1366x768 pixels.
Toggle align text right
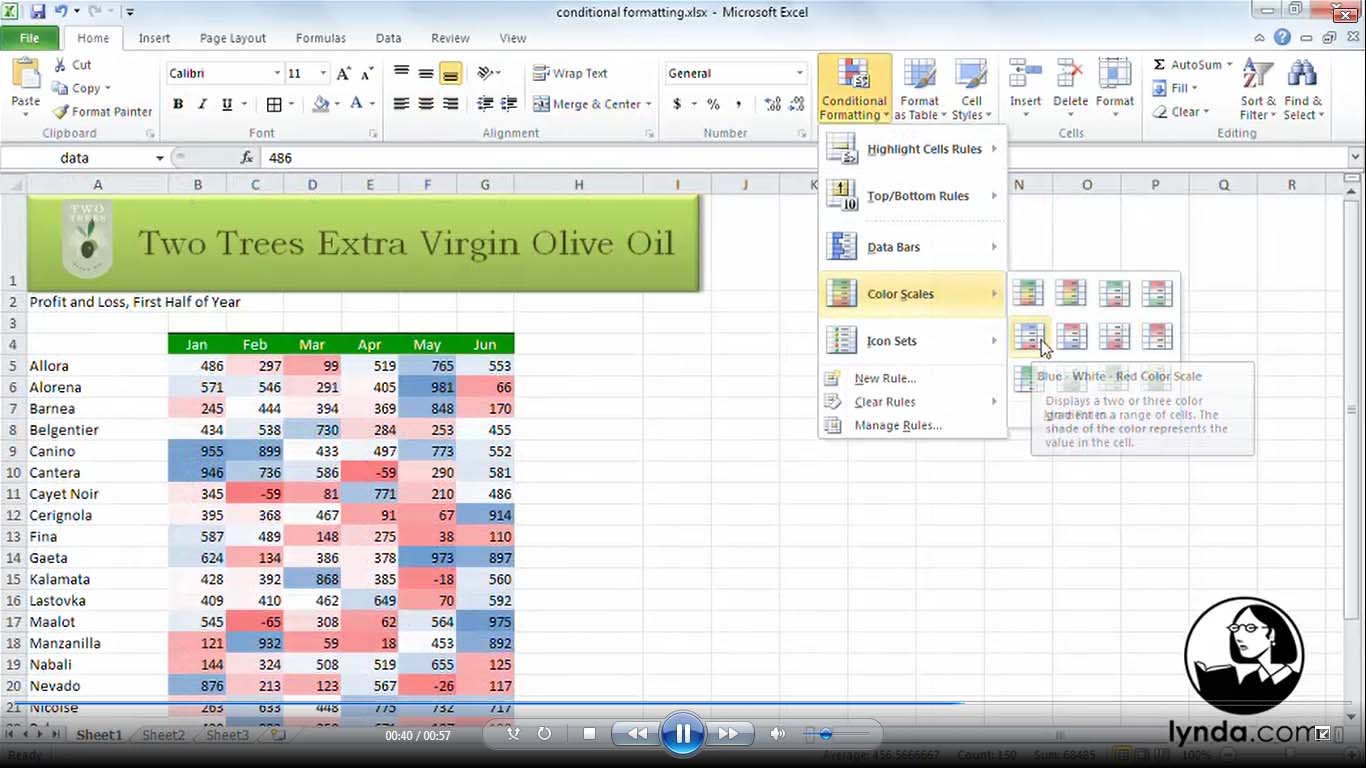click(450, 104)
